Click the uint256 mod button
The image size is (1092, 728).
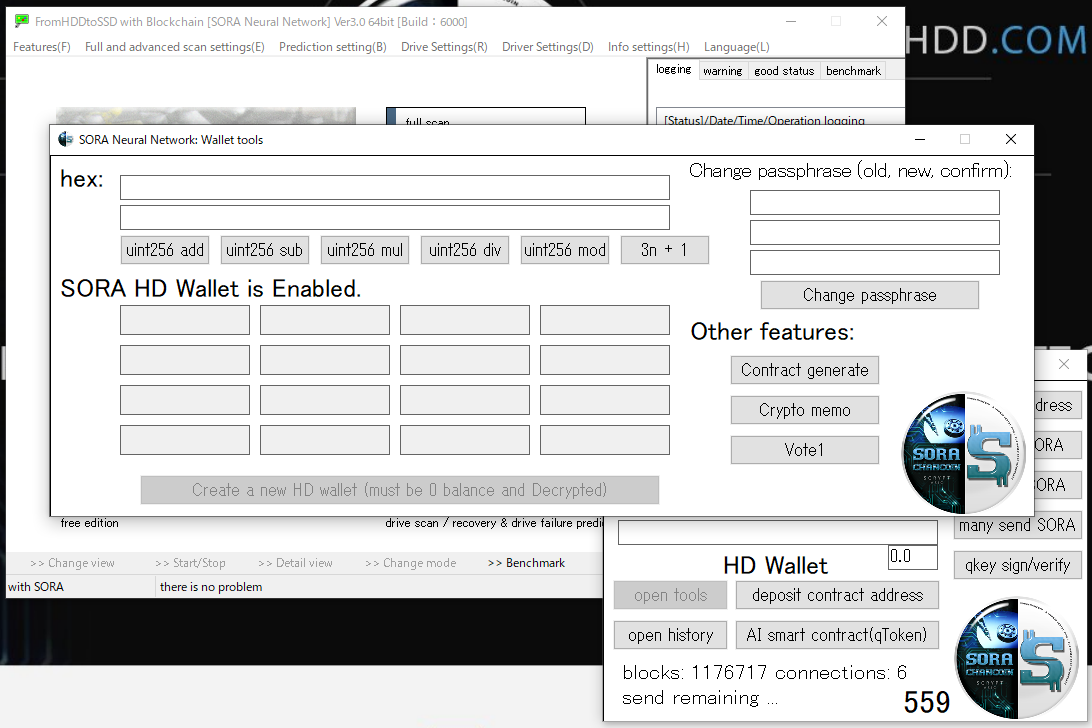coord(565,250)
